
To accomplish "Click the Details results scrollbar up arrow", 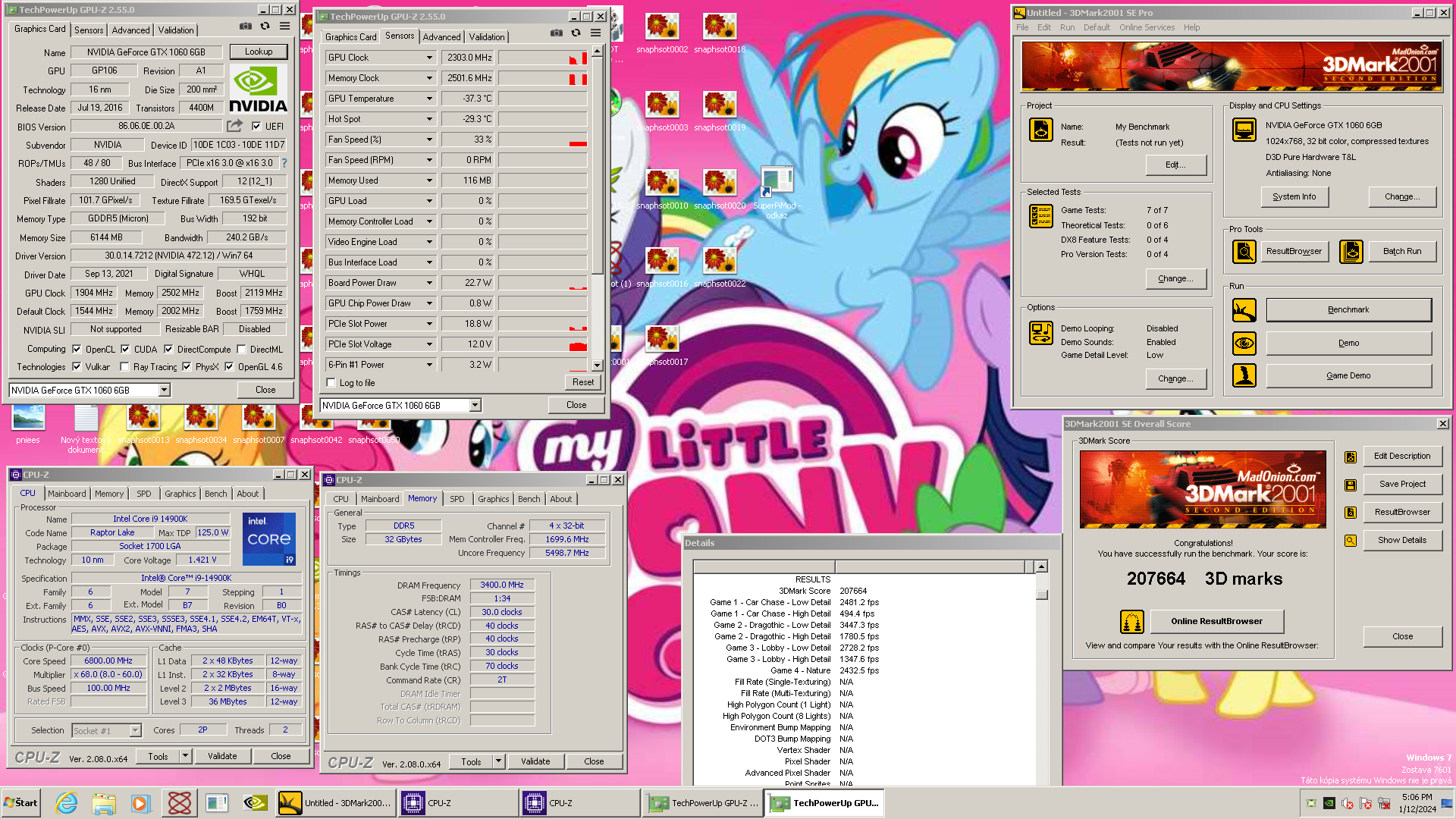I will point(1042,566).
